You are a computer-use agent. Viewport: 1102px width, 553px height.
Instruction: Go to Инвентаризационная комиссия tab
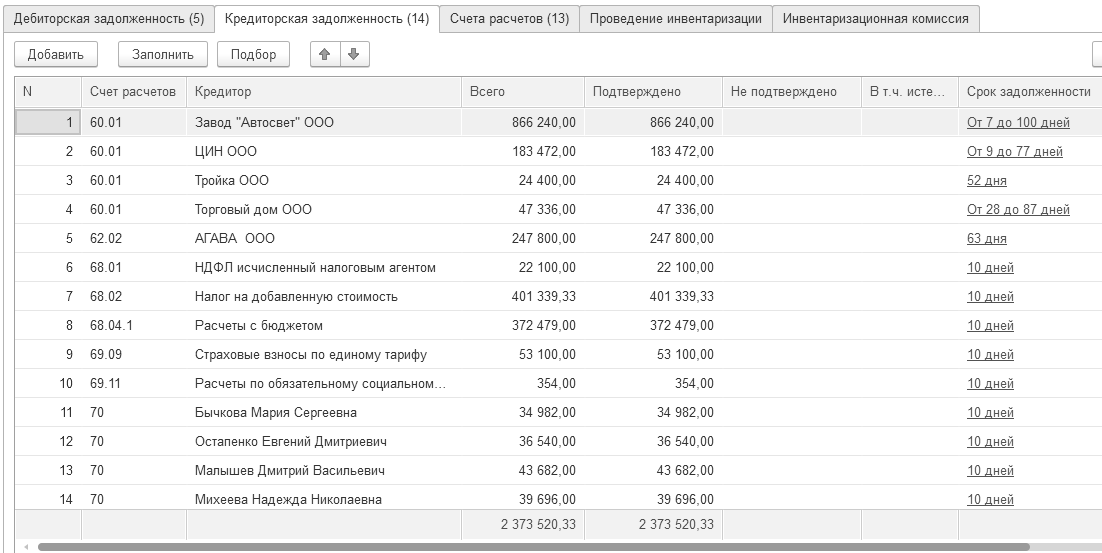coord(876,19)
